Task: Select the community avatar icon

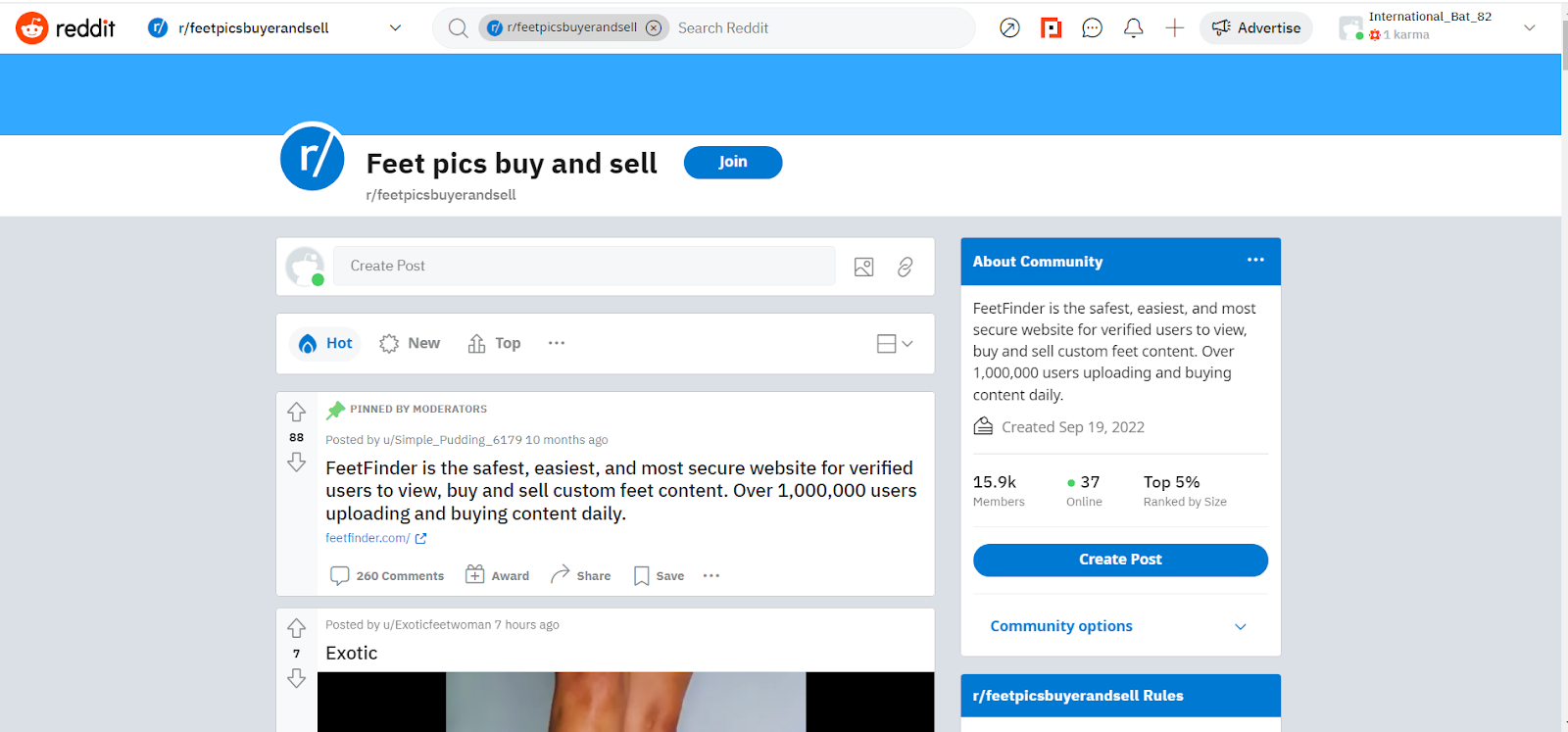Action: [x=313, y=157]
